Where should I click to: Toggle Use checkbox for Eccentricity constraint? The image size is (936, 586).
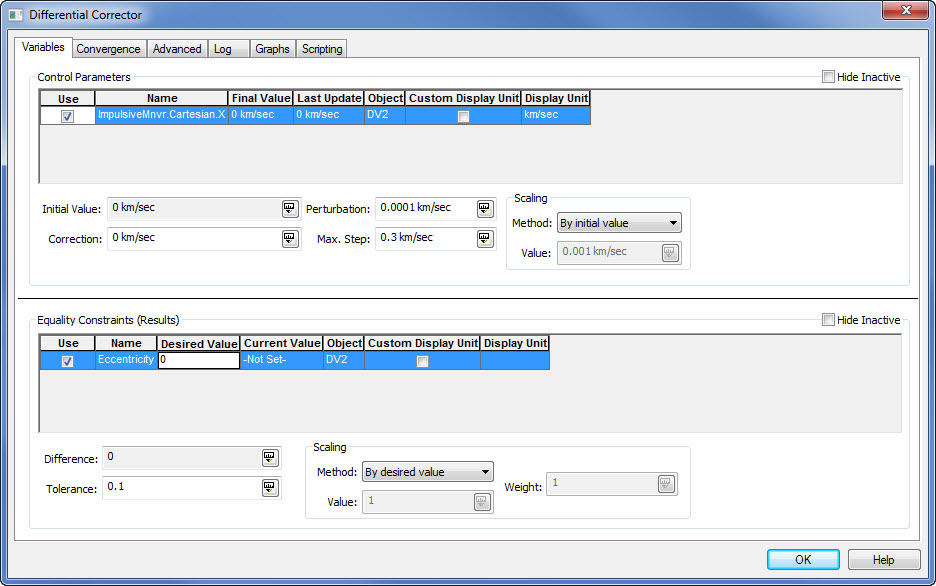pos(68,361)
